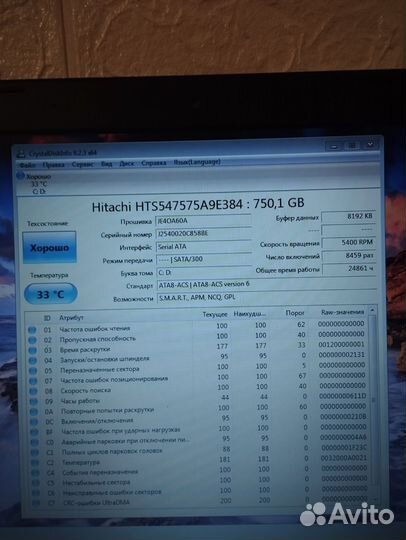This screenshot has height=540, width=406.
Task: Click the Стандарт ATA8-ACS field
Action: click(x=267, y=284)
